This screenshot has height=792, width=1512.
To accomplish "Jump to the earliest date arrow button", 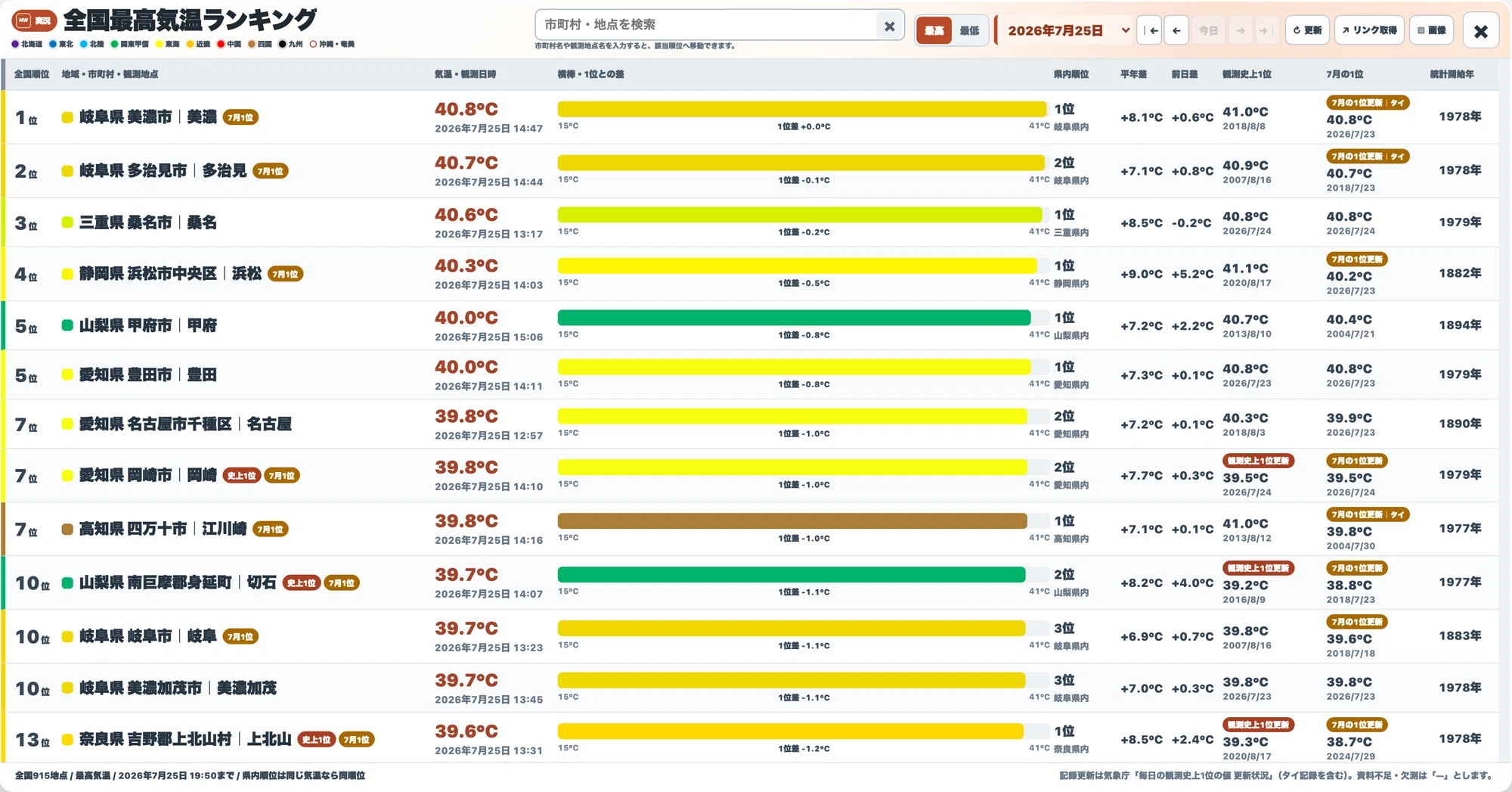I will pos(1150,30).
